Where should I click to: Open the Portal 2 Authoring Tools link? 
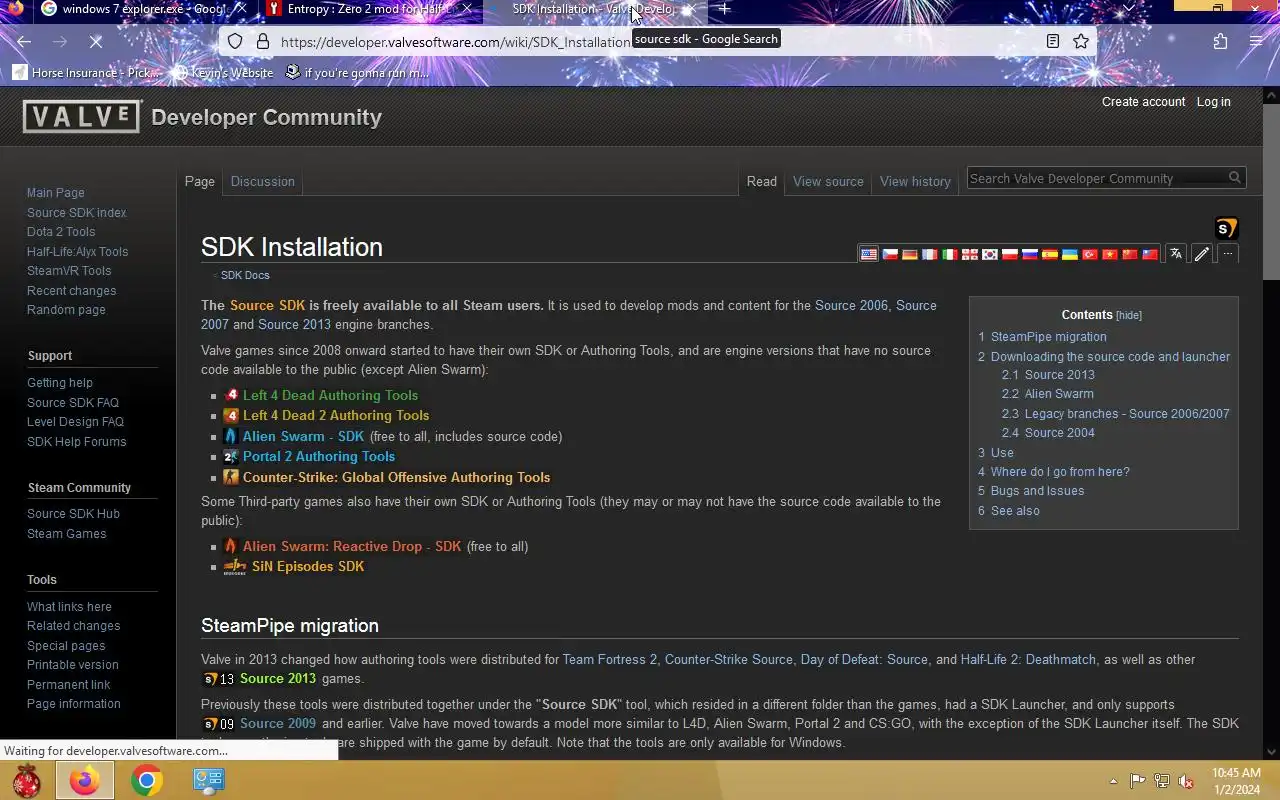tap(319, 456)
